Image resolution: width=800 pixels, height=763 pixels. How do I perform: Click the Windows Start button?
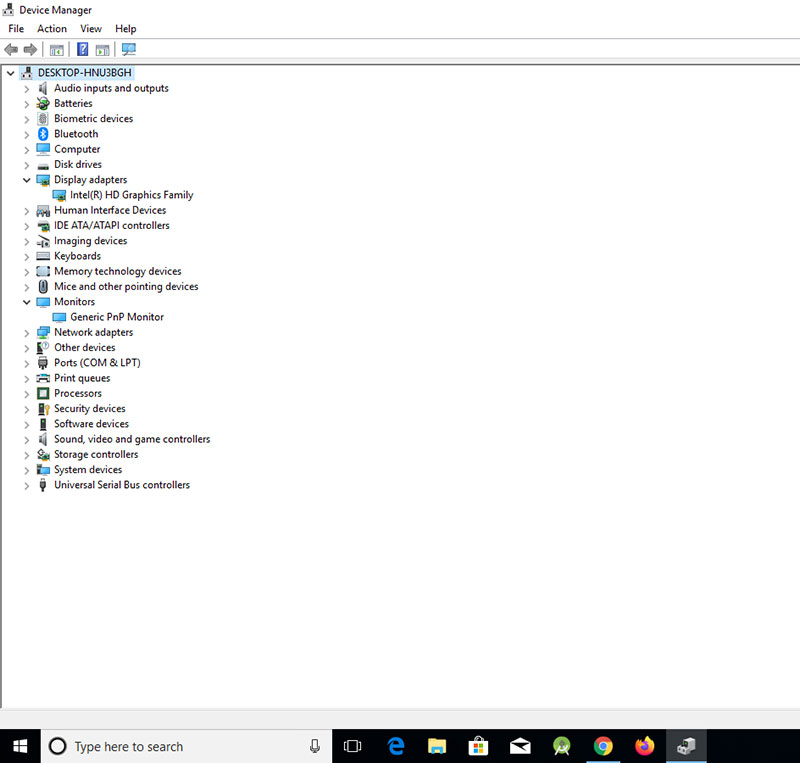point(20,746)
